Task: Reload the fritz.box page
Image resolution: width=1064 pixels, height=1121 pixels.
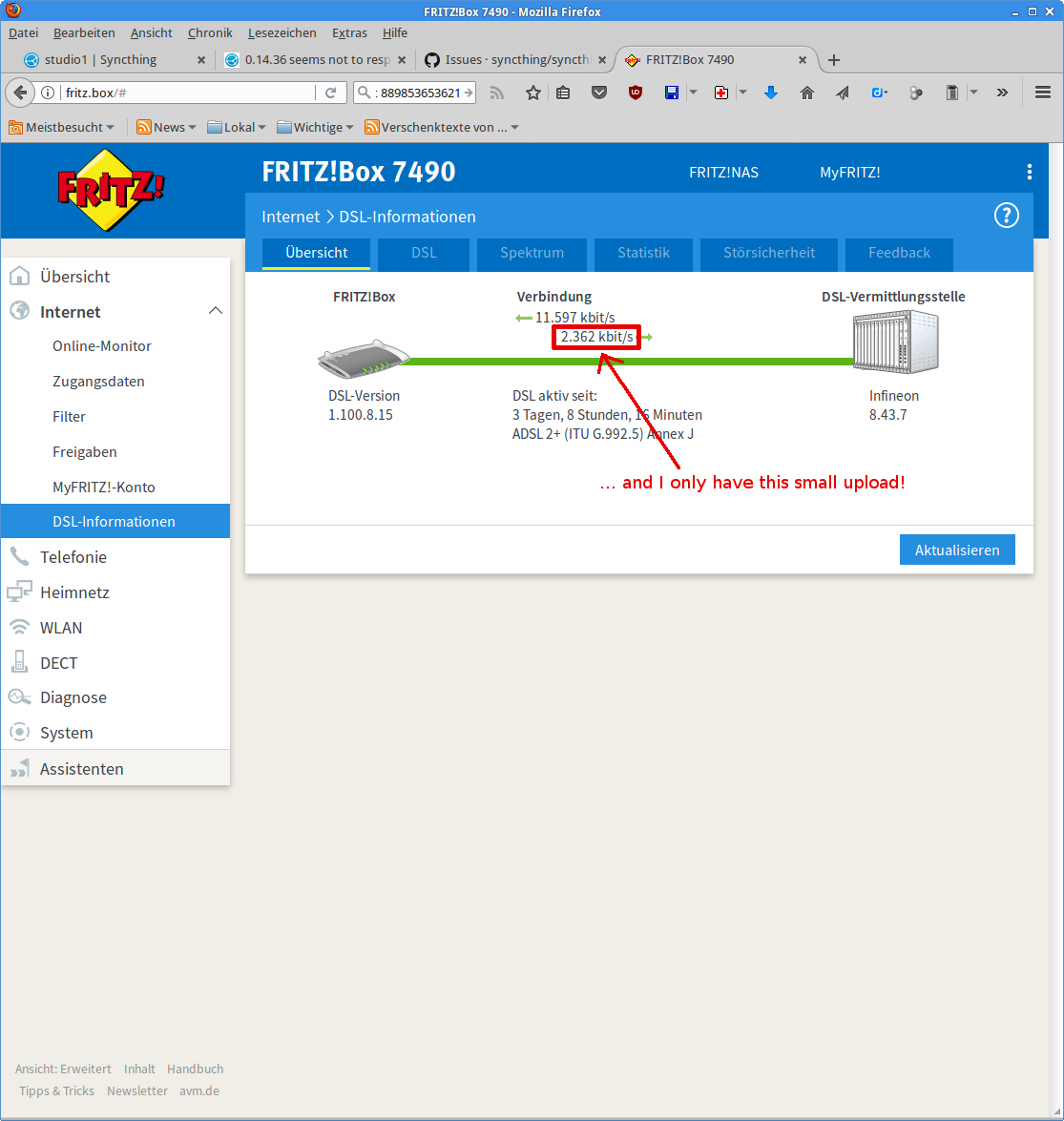Action: (x=330, y=93)
